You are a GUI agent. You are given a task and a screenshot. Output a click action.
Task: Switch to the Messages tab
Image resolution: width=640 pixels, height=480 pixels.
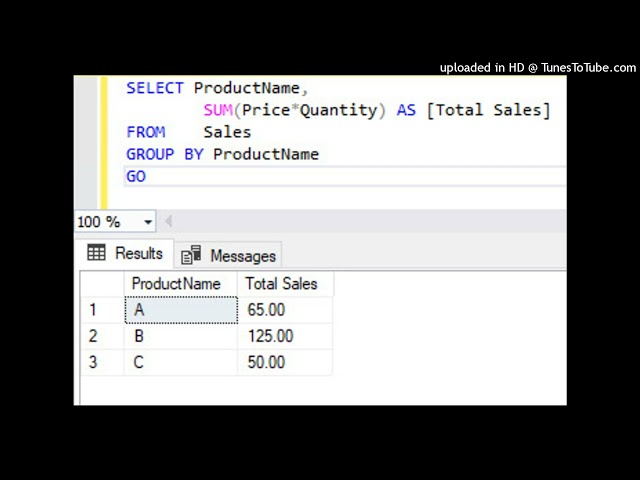228,256
